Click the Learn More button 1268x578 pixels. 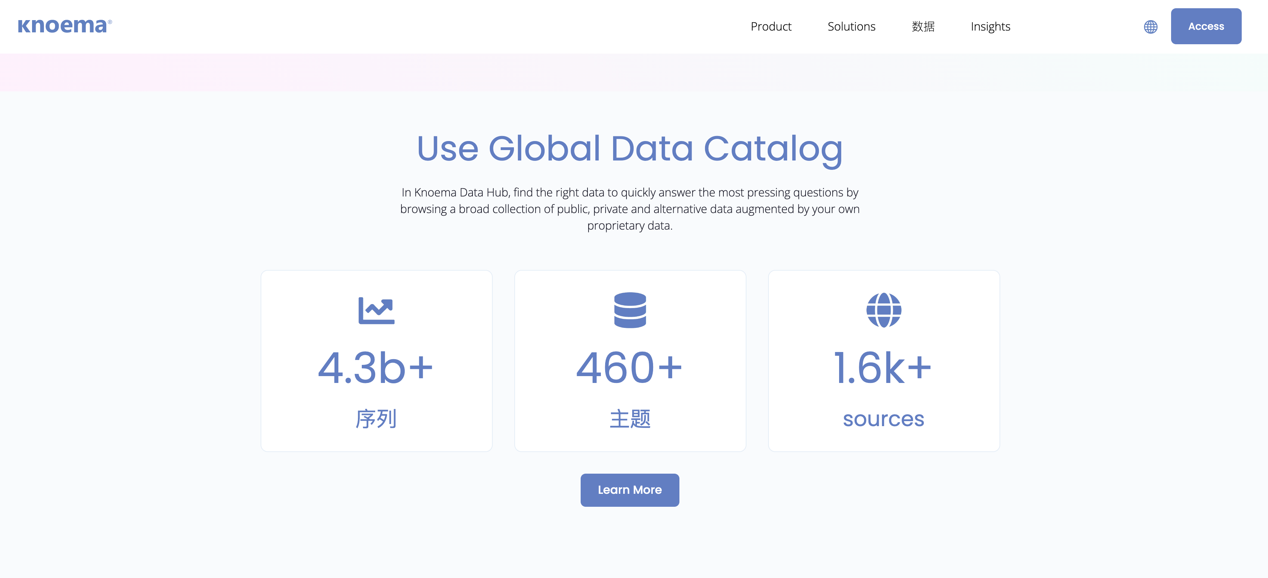(x=630, y=490)
